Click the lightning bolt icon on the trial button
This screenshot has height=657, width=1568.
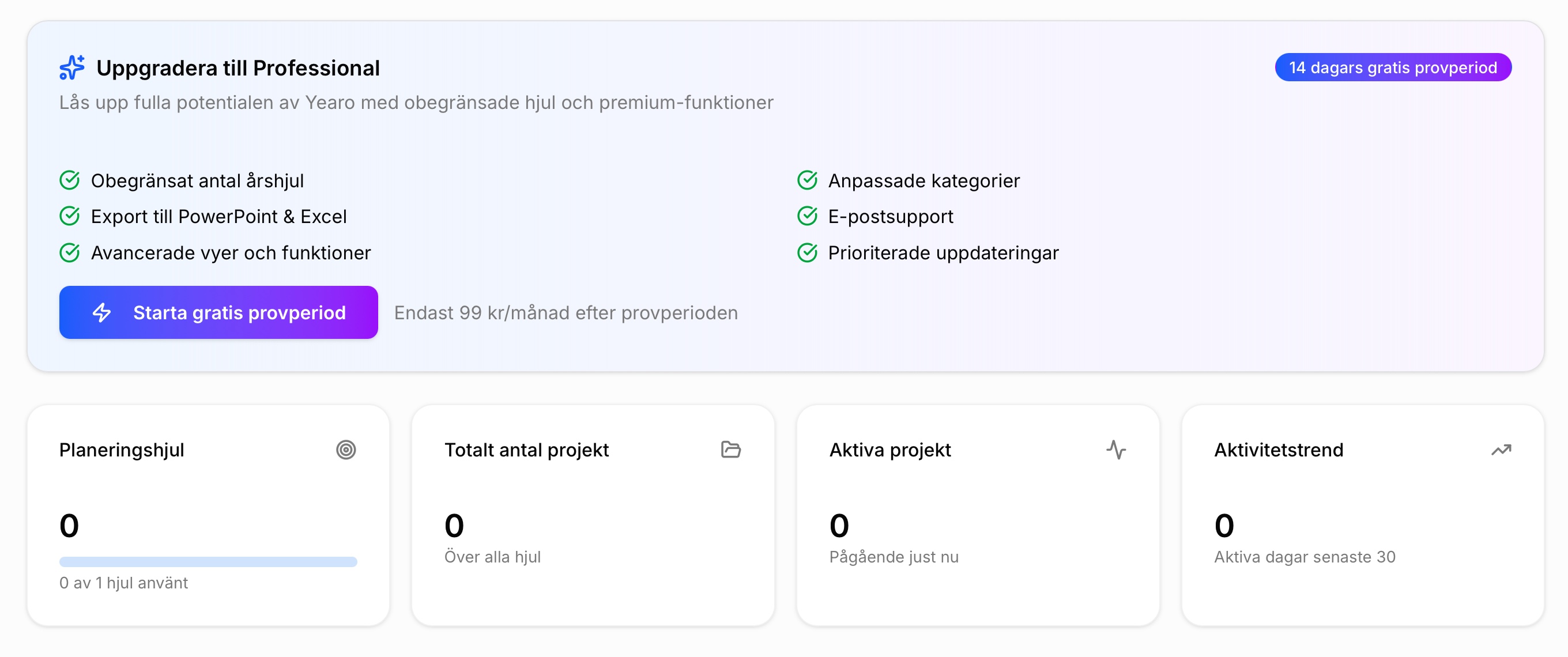(101, 312)
